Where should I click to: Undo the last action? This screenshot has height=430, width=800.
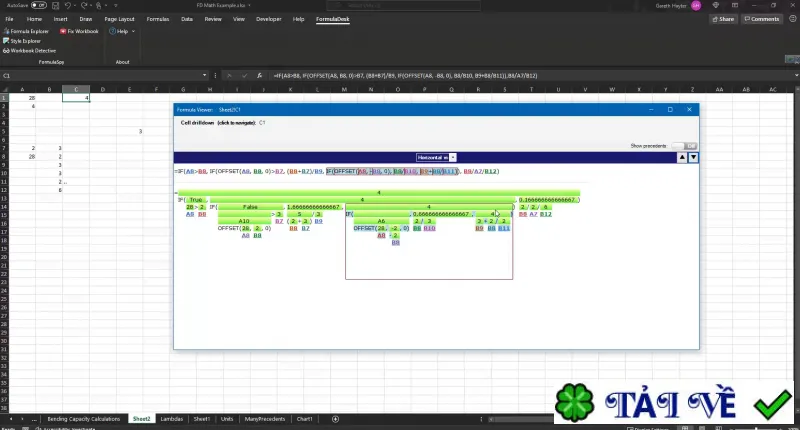coord(67,5)
